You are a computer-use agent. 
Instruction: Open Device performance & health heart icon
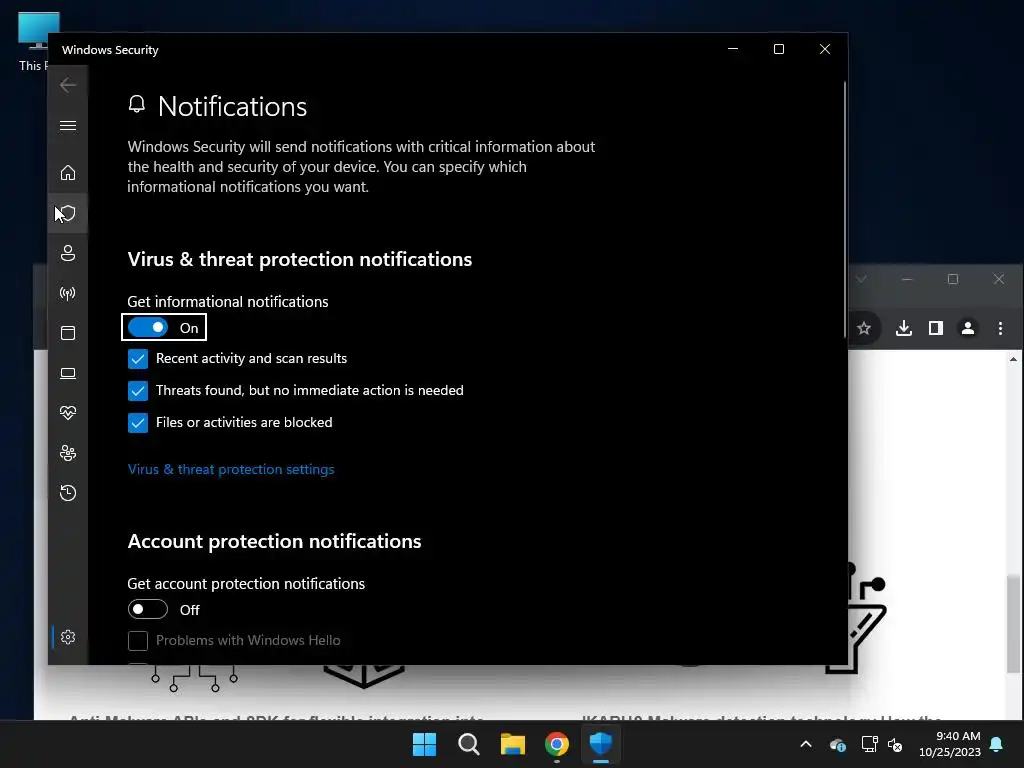[68, 413]
